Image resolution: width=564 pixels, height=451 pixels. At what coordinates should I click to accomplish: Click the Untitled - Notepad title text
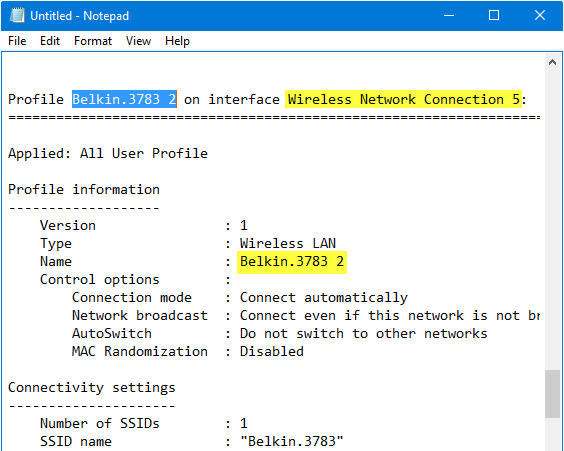tap(79, 15)
